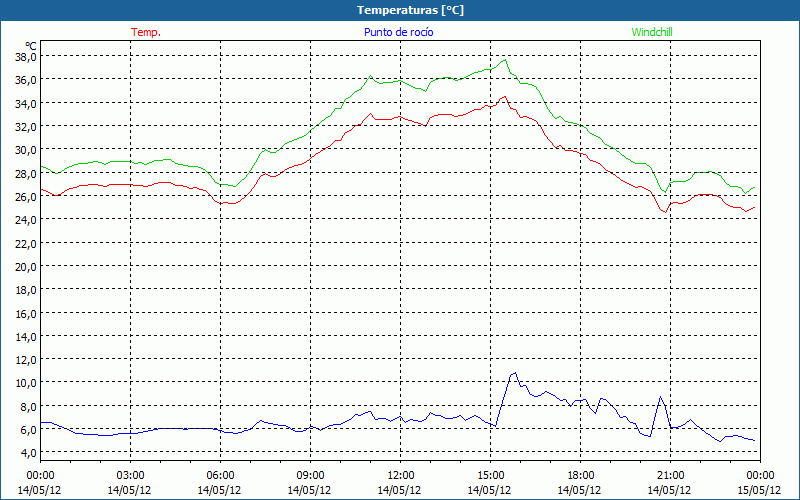800x500 pixels.
Task: Click the 12:00 time axis label
Action: (401, 476)
